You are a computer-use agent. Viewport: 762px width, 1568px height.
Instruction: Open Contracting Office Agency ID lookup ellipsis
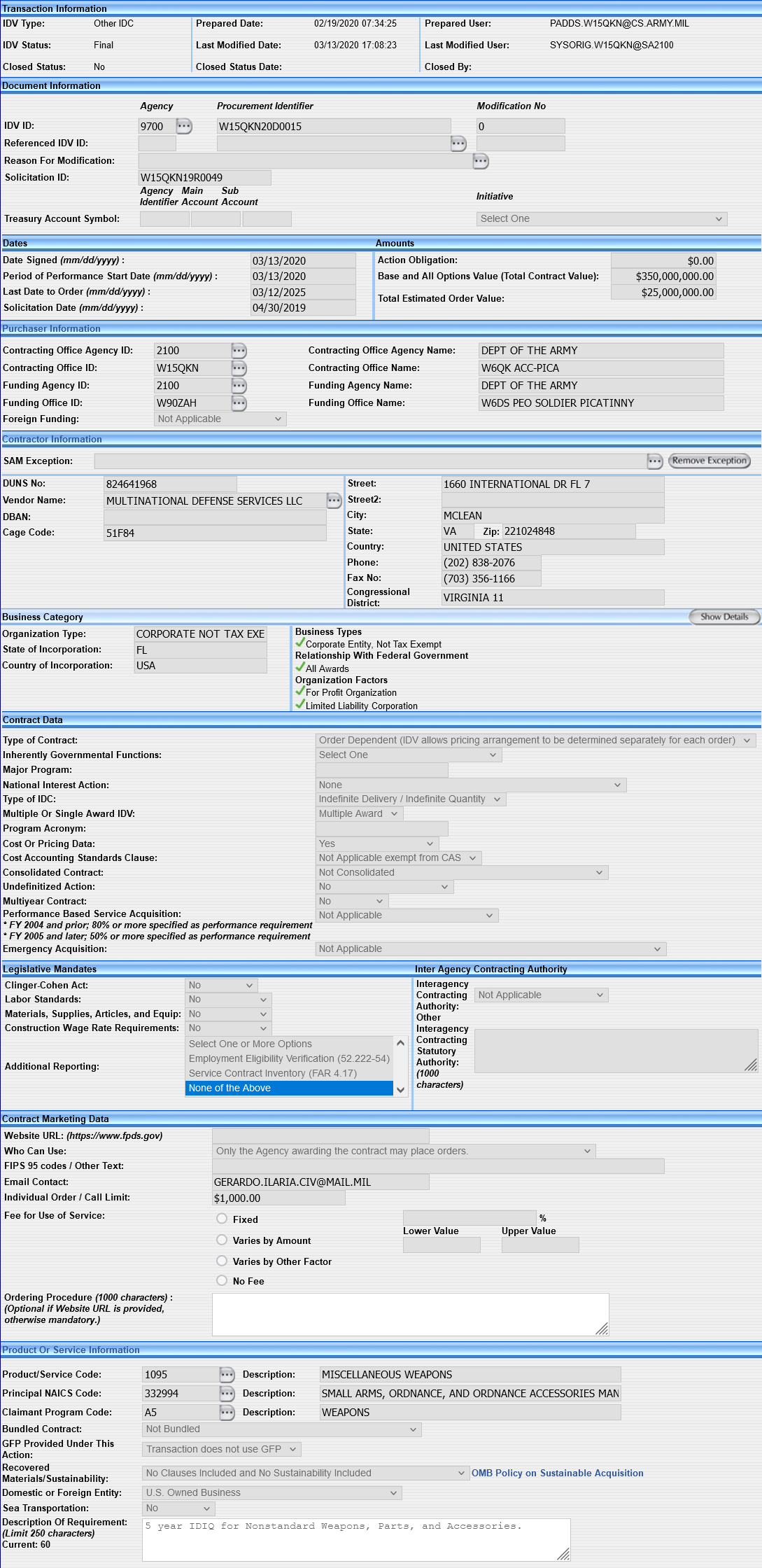[x=239, y=350]
